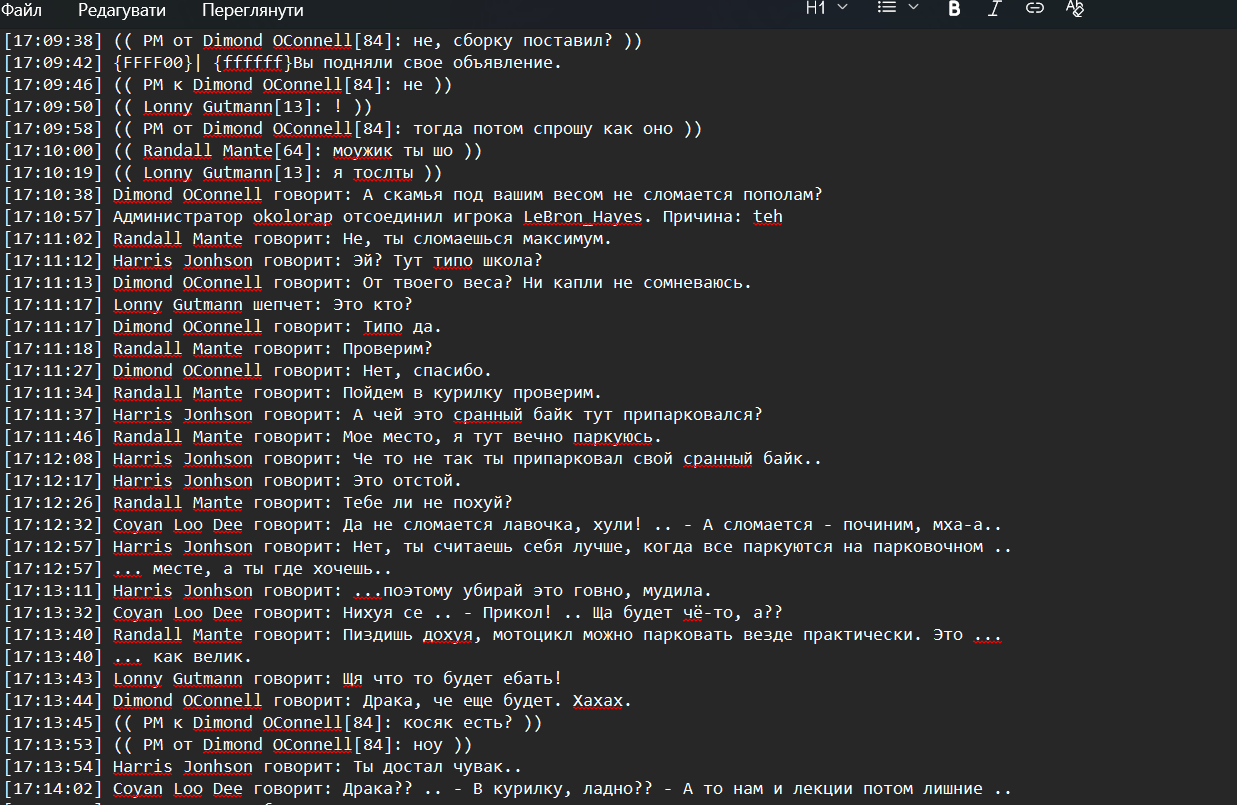This screenshot has height=805, width=1237.
Task: Clear formatting using the toolbar icon
Action: [x=1075, y=9]
